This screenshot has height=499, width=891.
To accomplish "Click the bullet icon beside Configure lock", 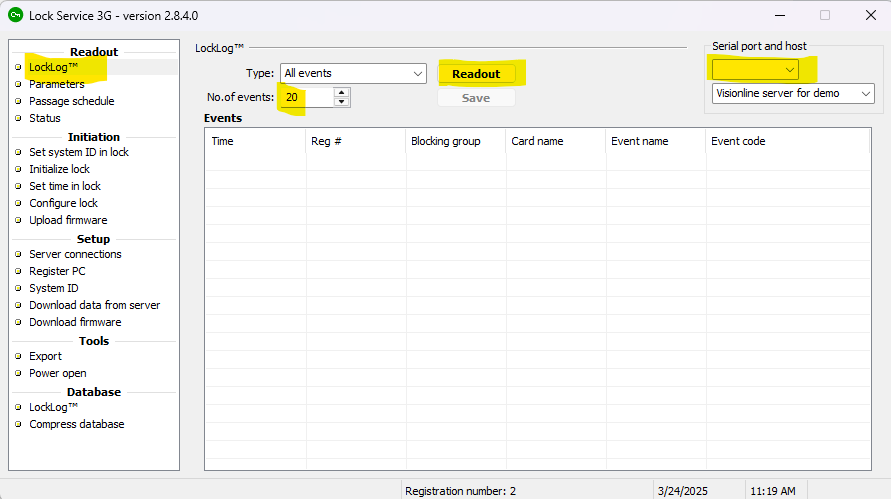I will tap(18, 203).
